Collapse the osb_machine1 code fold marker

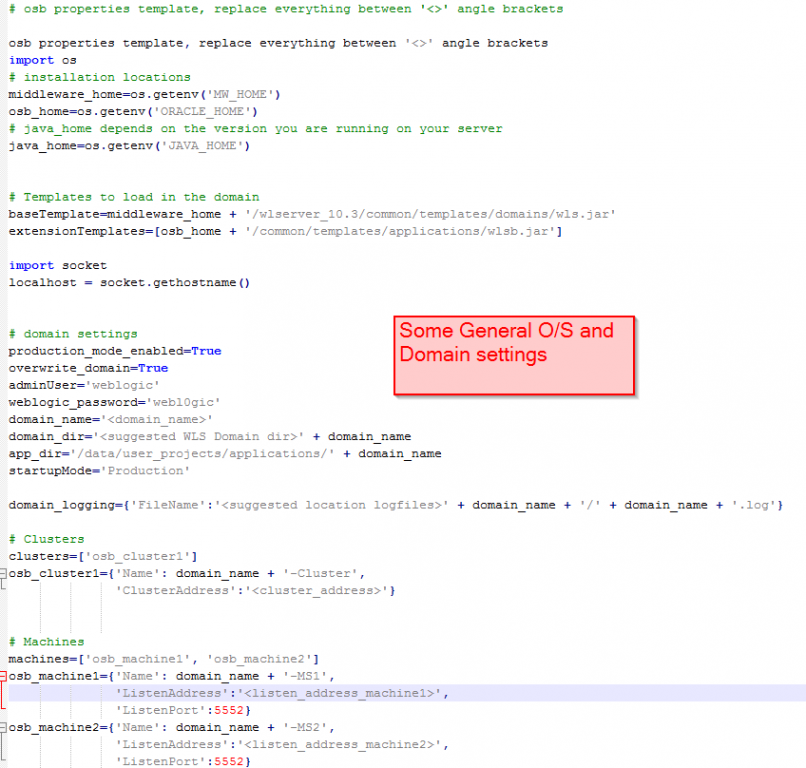pyautogui.click(x=3, y=675)
